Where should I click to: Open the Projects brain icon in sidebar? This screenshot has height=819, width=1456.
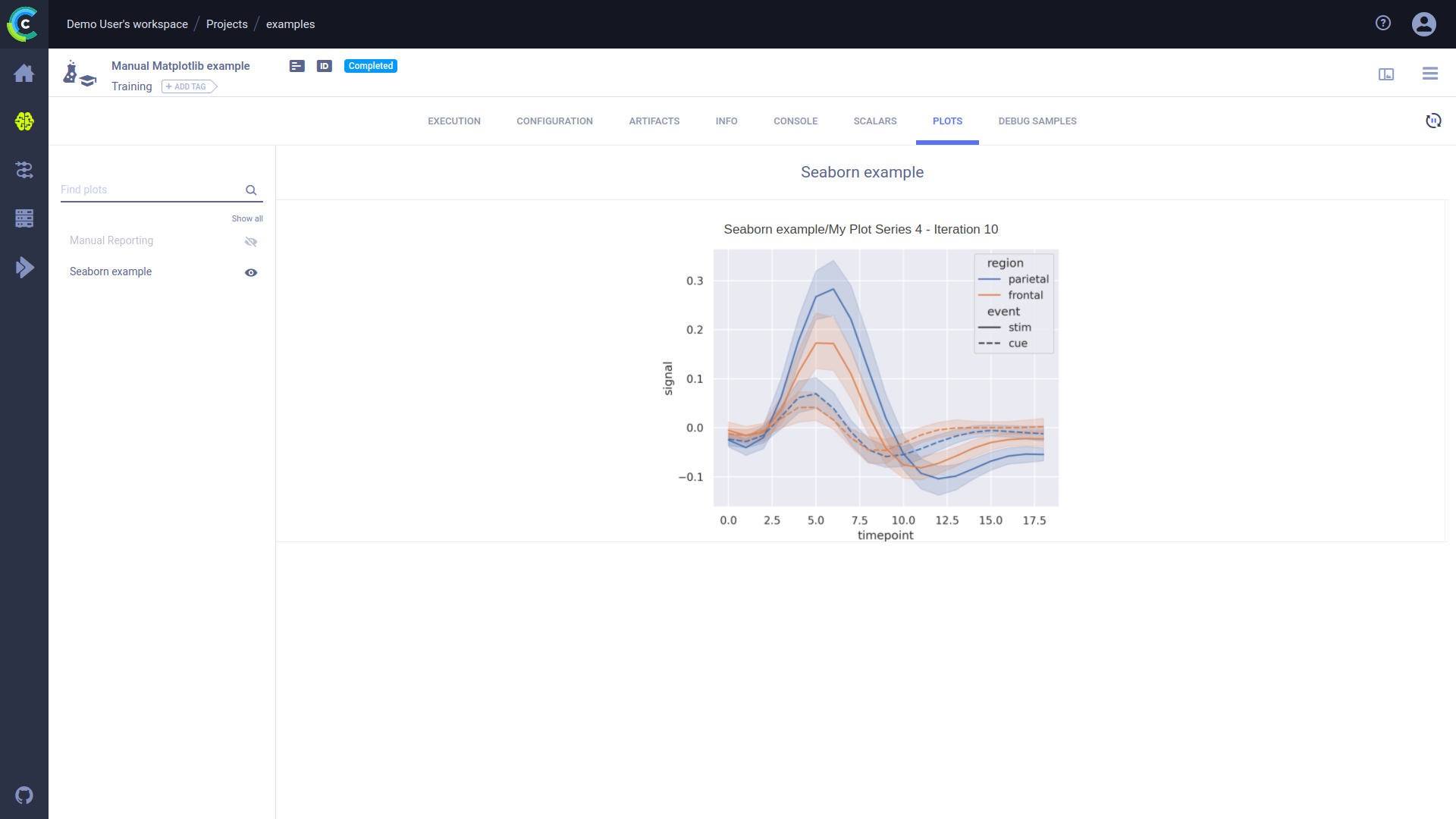(x=24, y=121)
